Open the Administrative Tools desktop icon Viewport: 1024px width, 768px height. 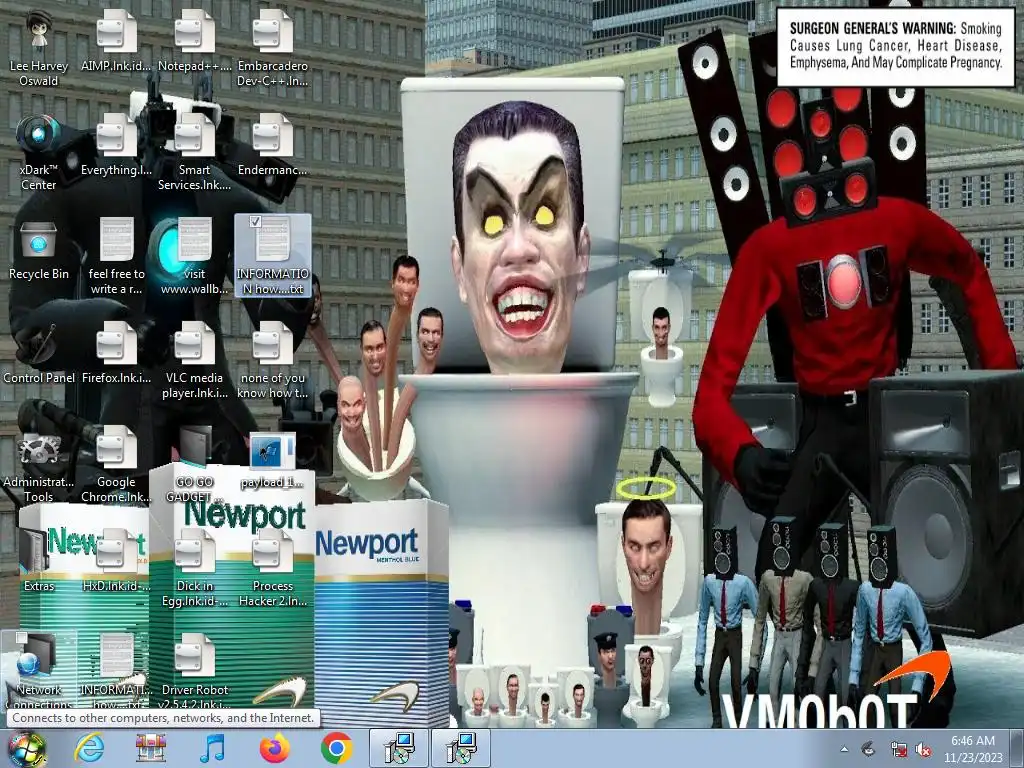point(39,466)
